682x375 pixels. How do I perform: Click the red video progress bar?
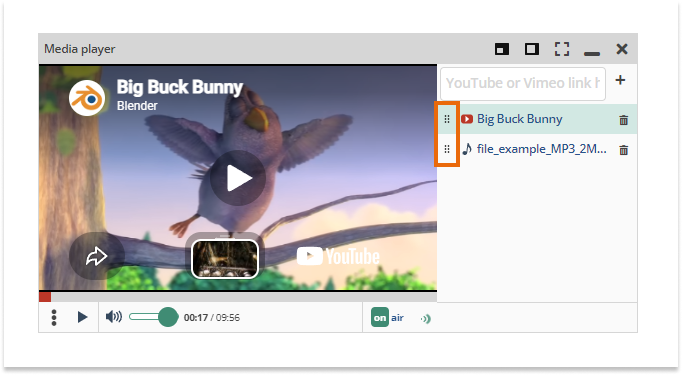(x=45, y=297)
